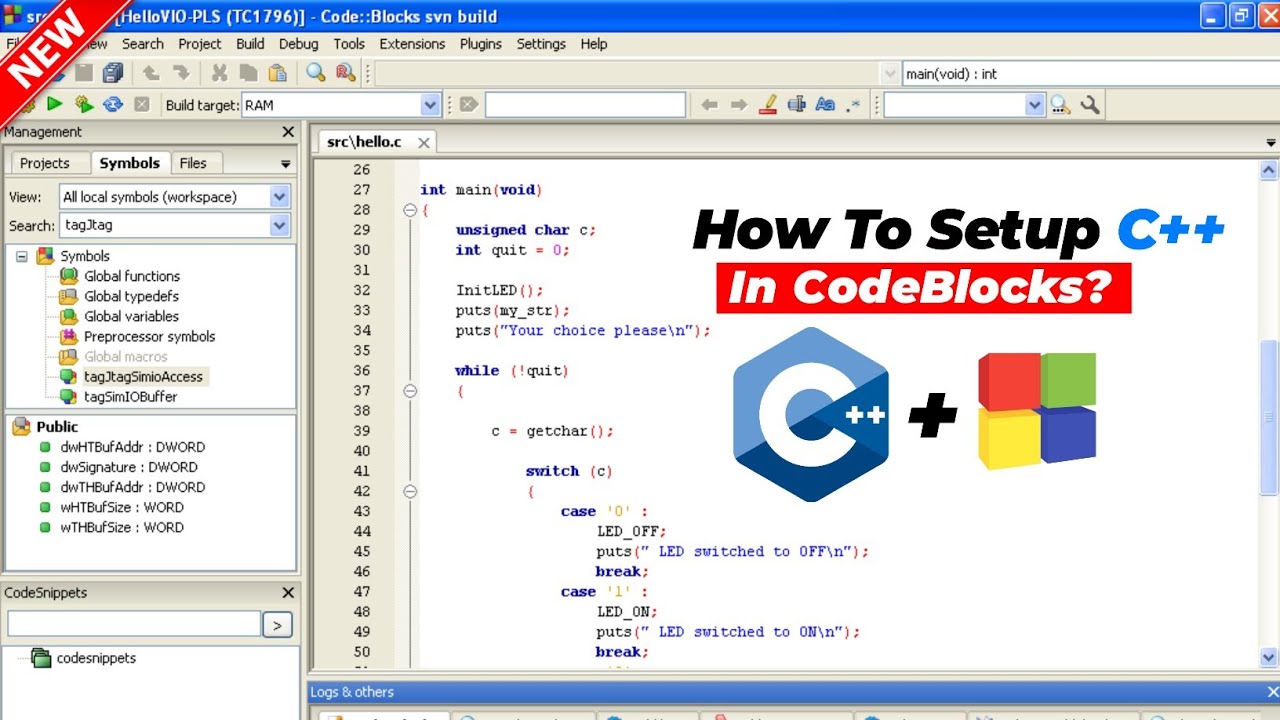This screenshot has height=720, width=1280.
Task: Close the Management panel
Action: (288, 132)
